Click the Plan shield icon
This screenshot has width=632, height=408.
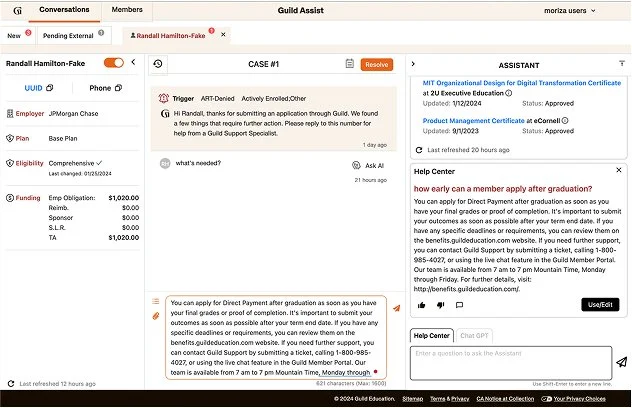10,138
